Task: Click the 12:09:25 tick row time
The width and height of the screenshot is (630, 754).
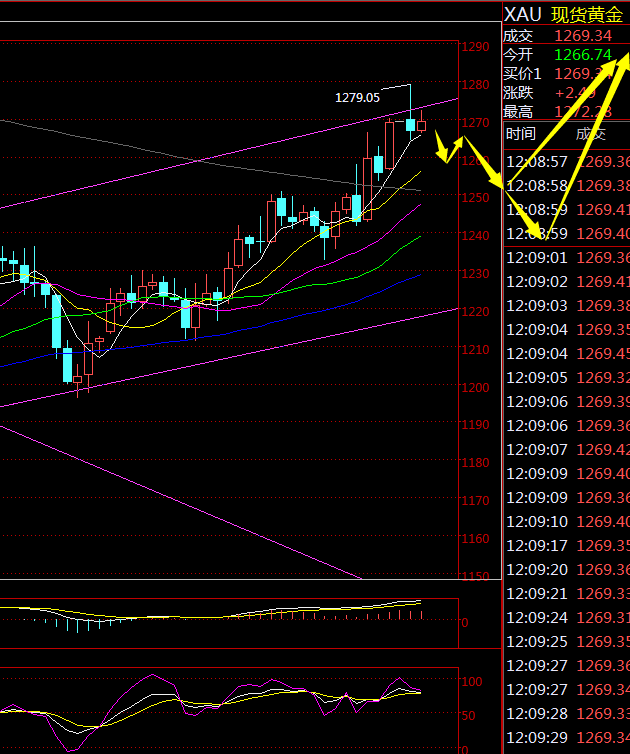Action: point(537,641)
